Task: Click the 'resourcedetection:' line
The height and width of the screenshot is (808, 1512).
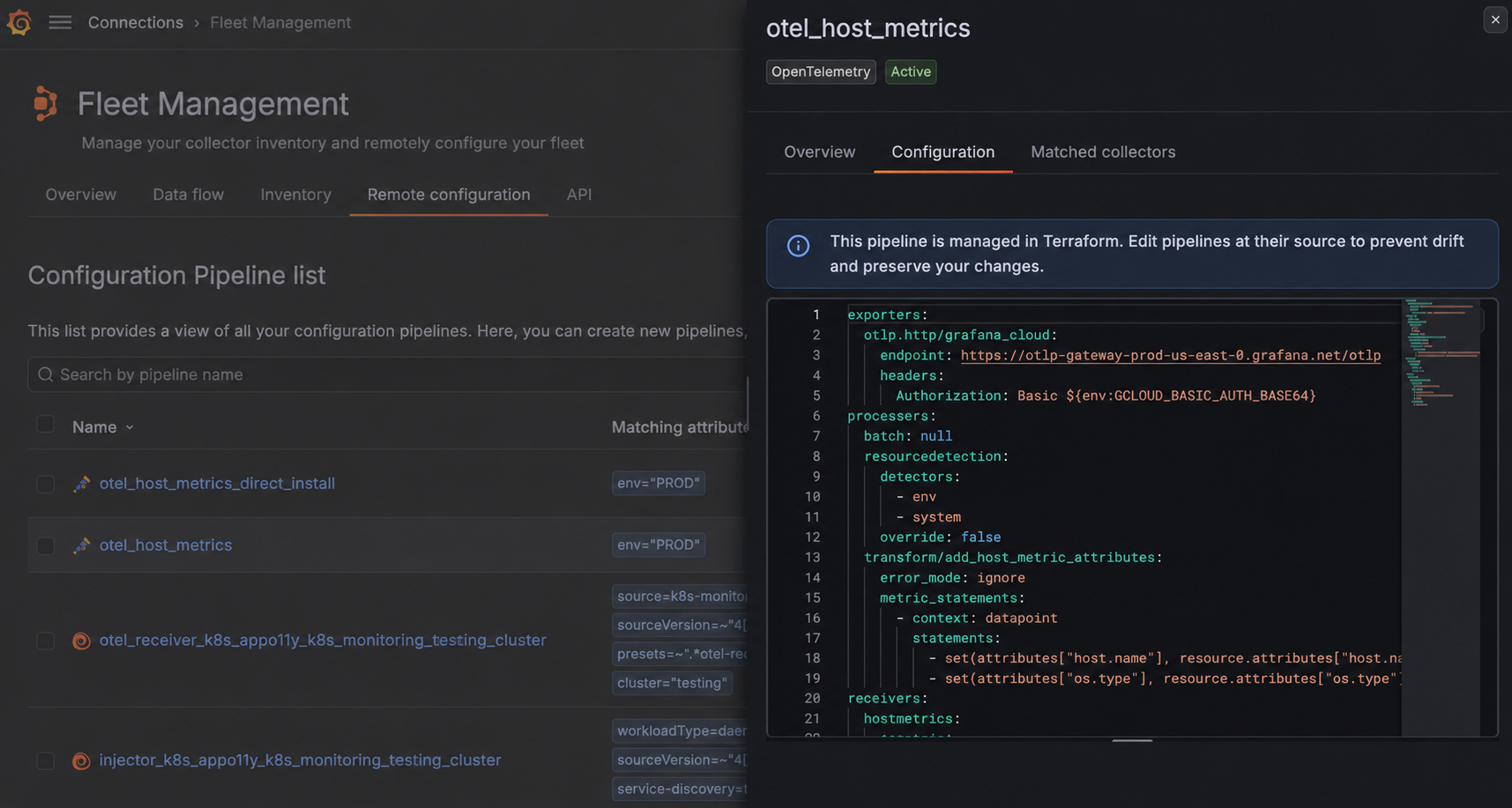Action: click(936, 456)
